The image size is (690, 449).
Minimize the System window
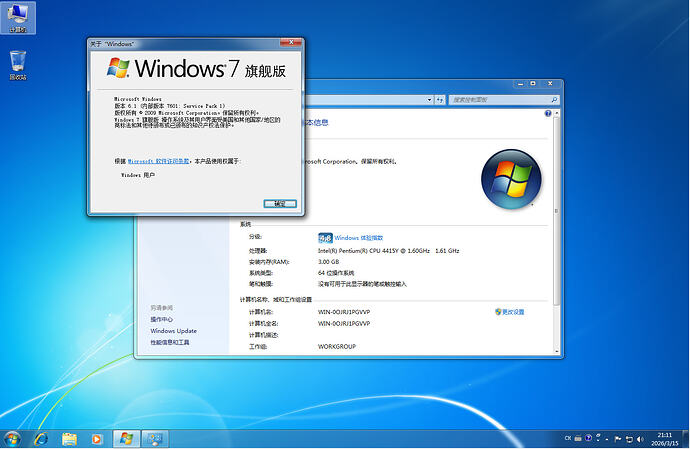tap(520, 83)
